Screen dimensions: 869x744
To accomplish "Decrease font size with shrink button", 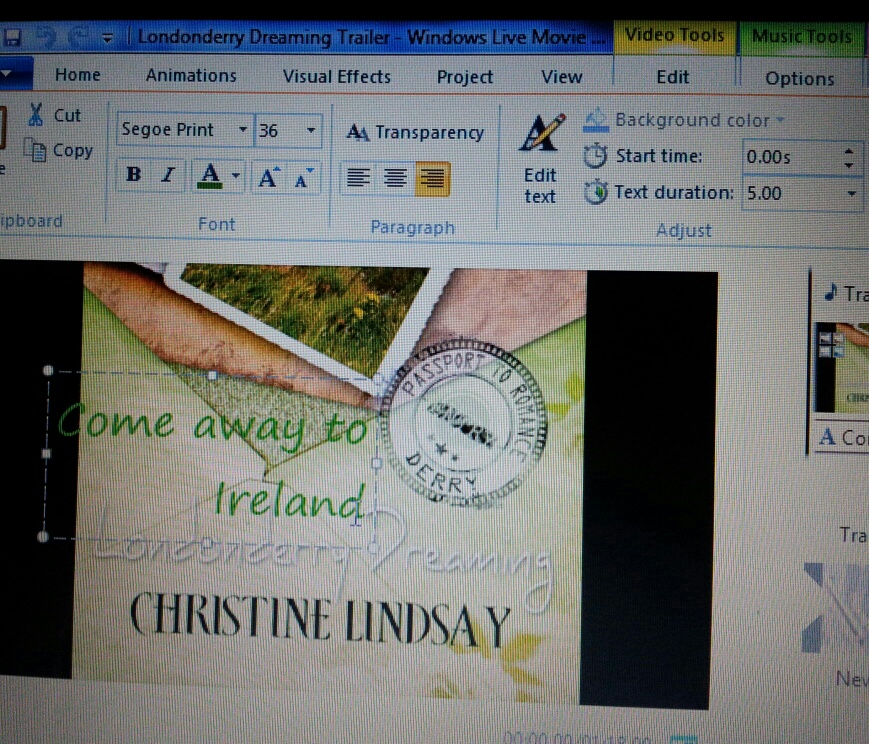I will click(303, 178).
